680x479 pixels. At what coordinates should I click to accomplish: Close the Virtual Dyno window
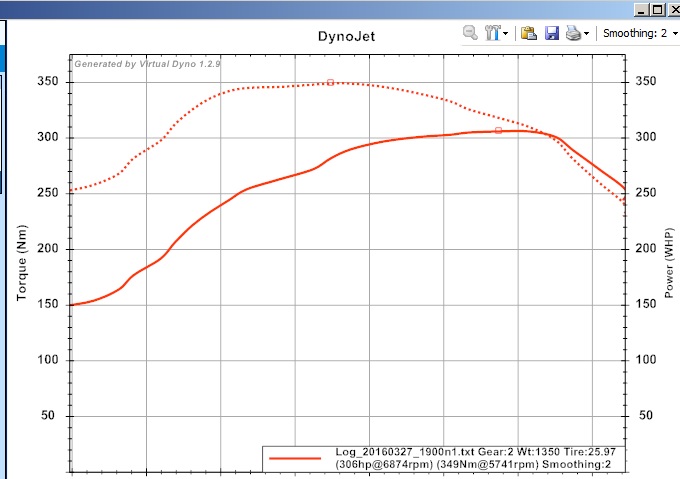673,9
